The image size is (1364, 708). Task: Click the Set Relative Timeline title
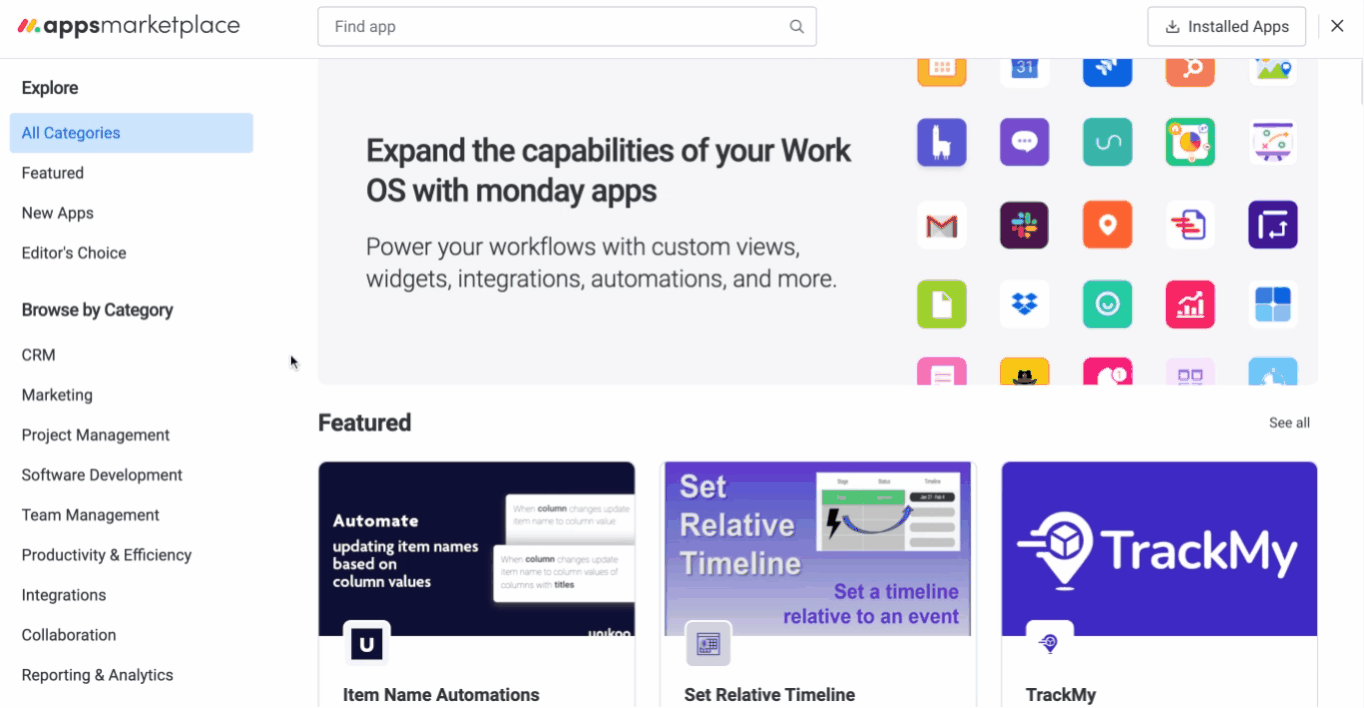(770, 695)
